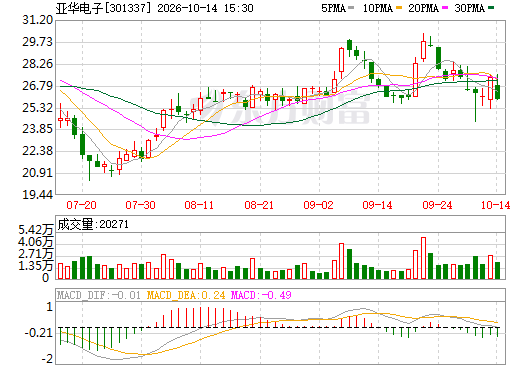Click the 5.42万 volume axis label

click(x=36, y=230)
